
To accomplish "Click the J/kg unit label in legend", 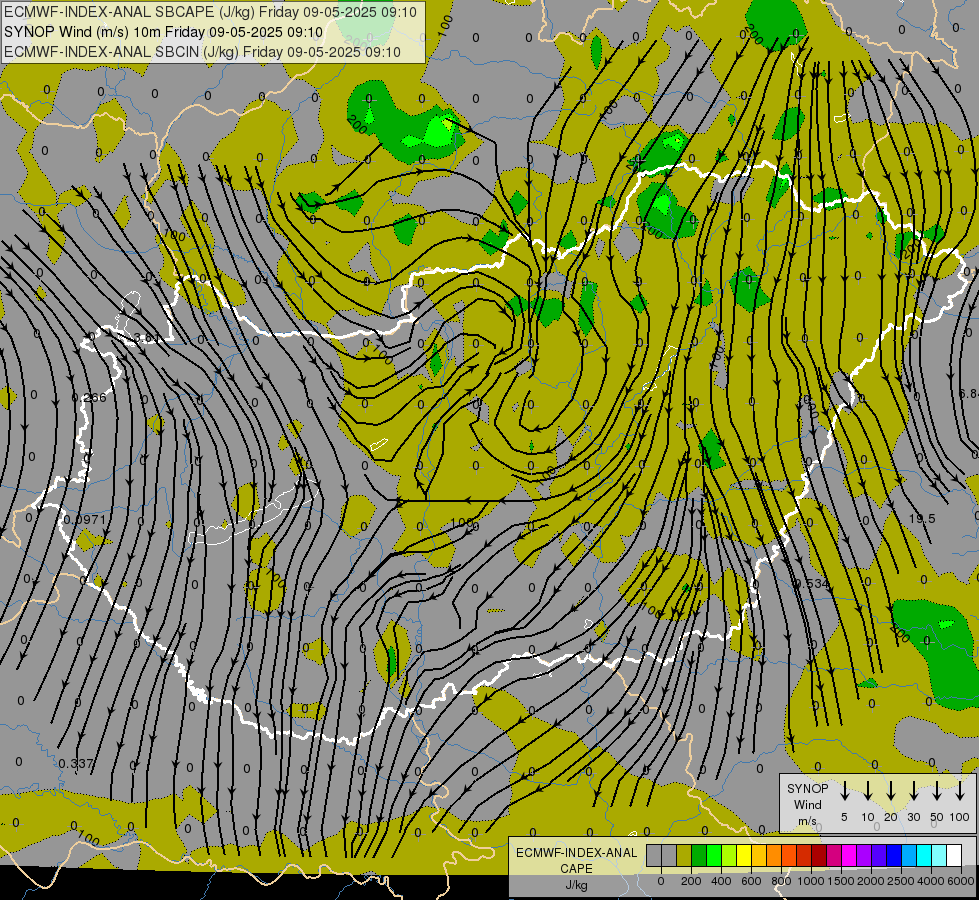I will (x=576, y=885).
